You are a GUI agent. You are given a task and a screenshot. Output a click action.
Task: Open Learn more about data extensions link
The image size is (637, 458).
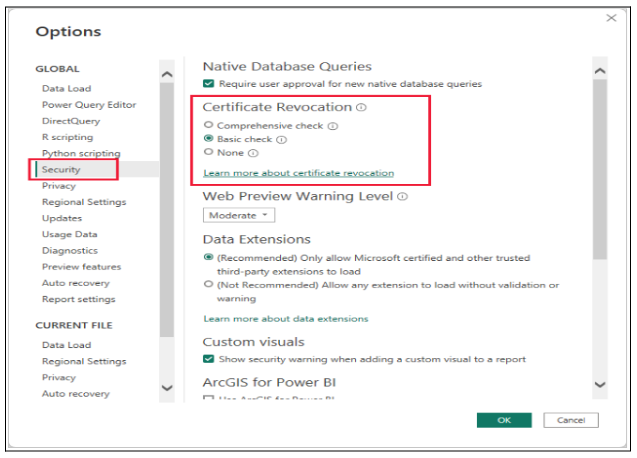click(285, 319)
